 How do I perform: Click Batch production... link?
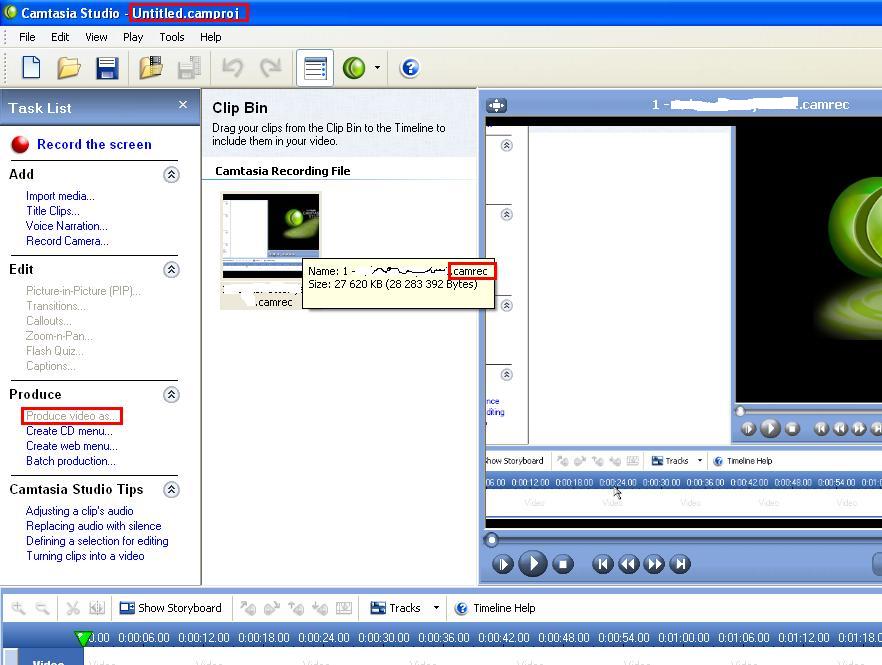pyautogui.click(x=71, y=461)
